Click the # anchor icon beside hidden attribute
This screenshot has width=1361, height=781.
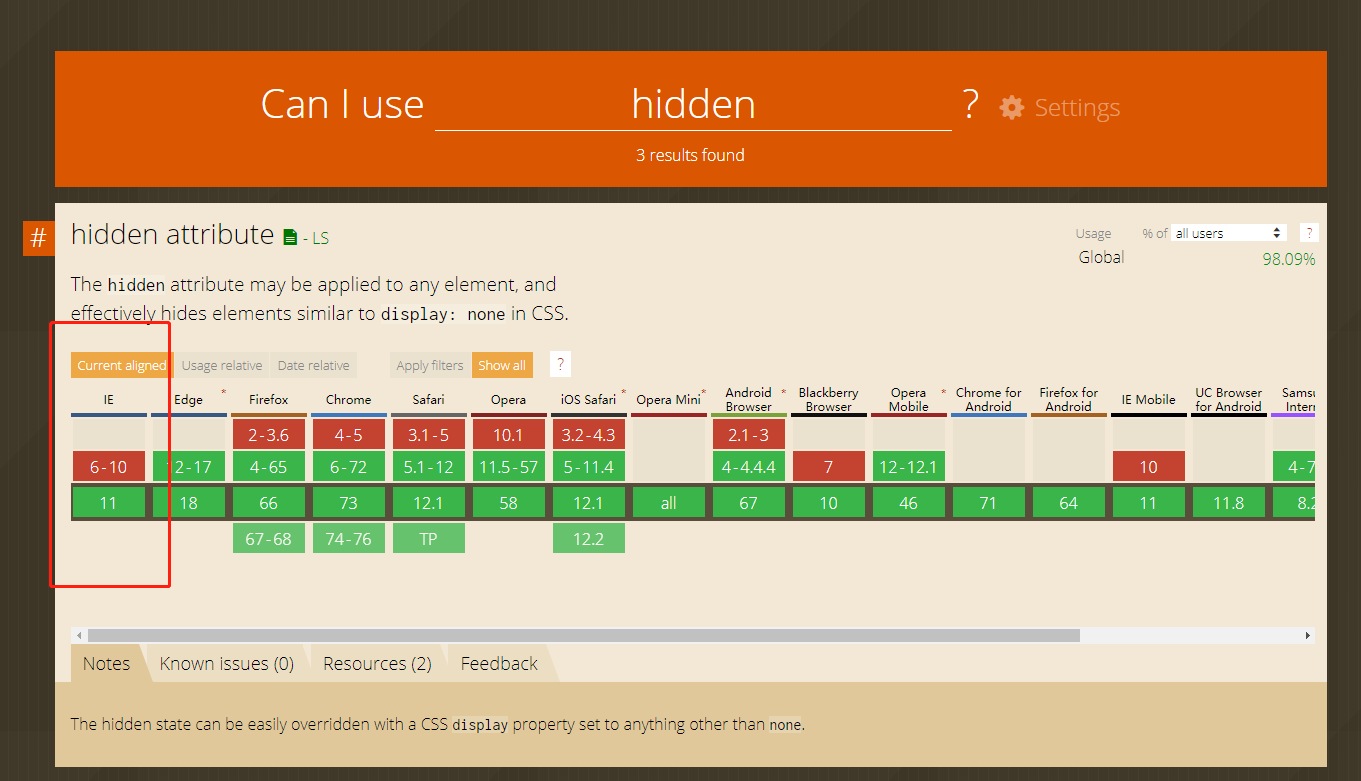[x=38, y=239]
